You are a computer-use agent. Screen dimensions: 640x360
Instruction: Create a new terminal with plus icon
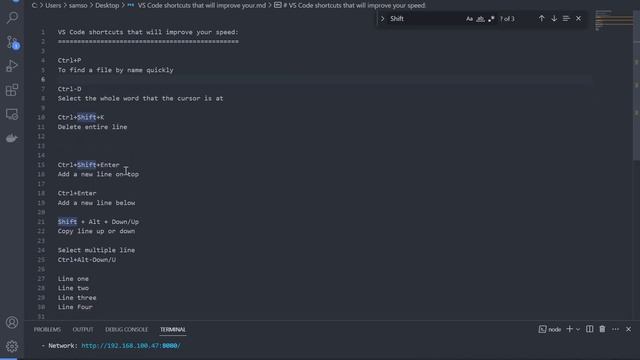coord(569,329)
